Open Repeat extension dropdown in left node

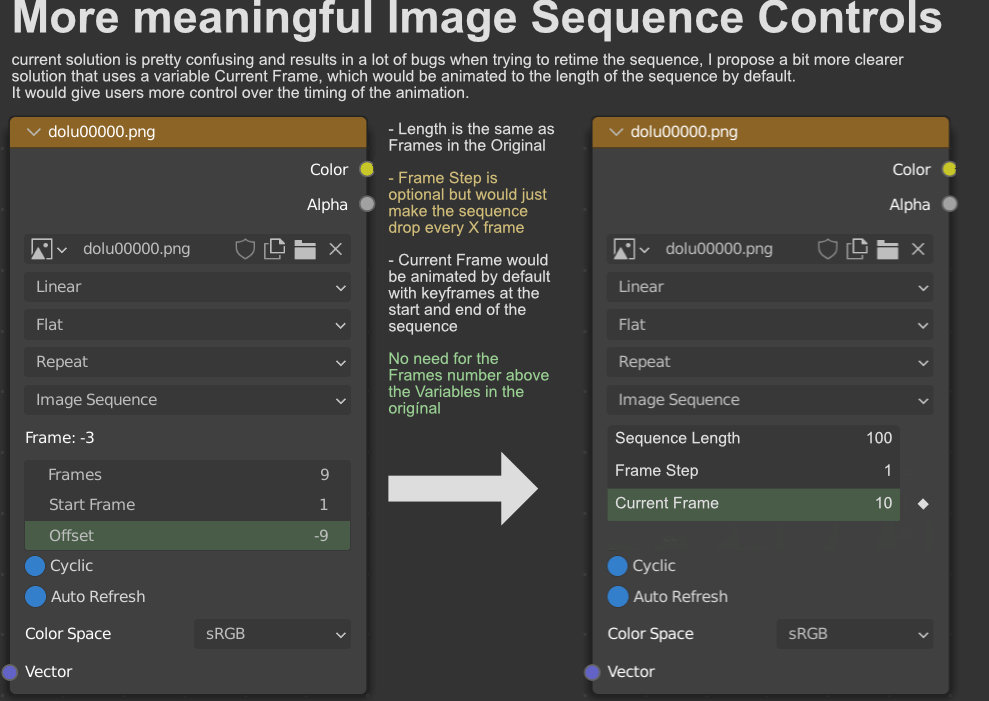tap(187, 362)
